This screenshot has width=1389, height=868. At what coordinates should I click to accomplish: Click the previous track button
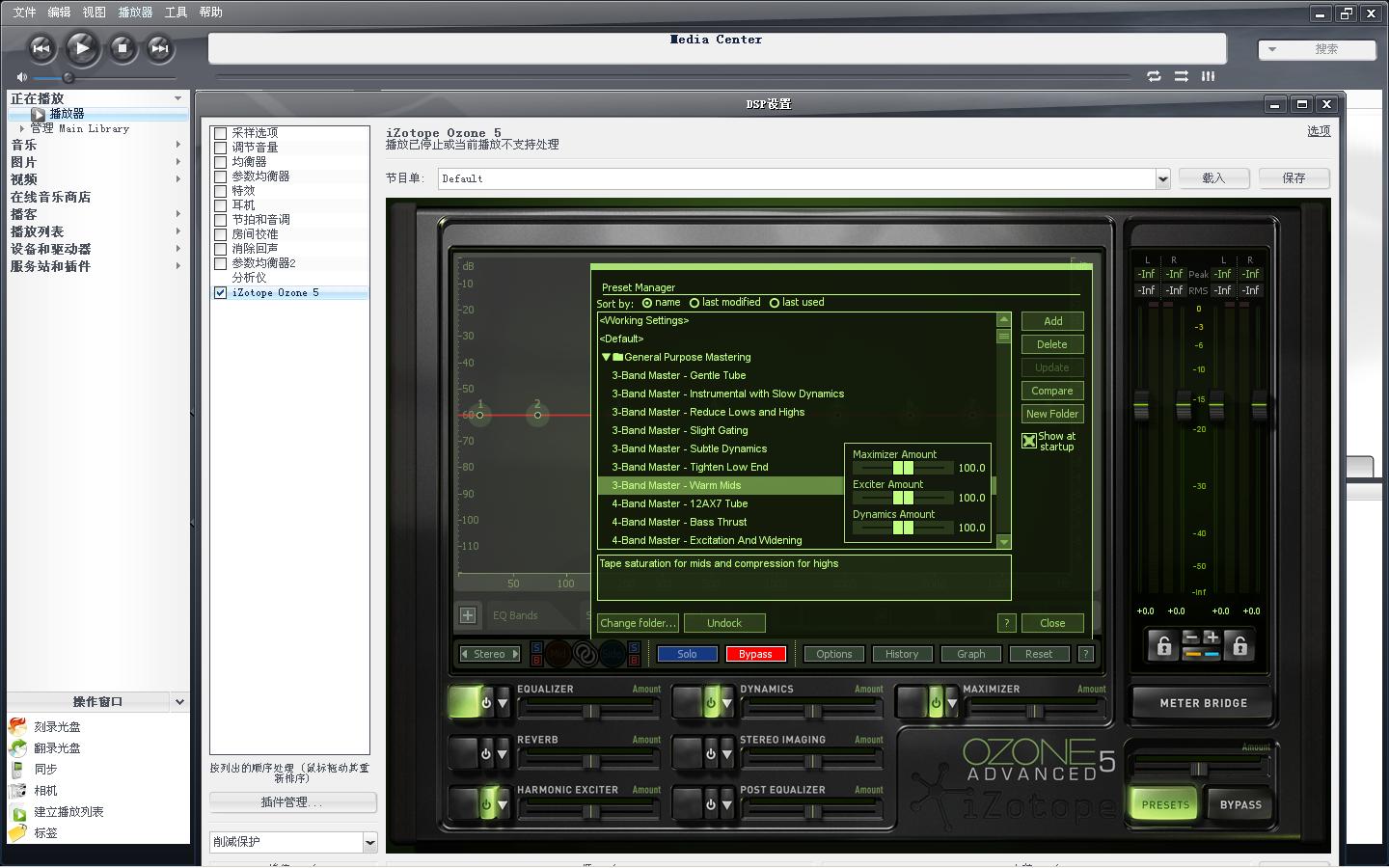(41, 47)
